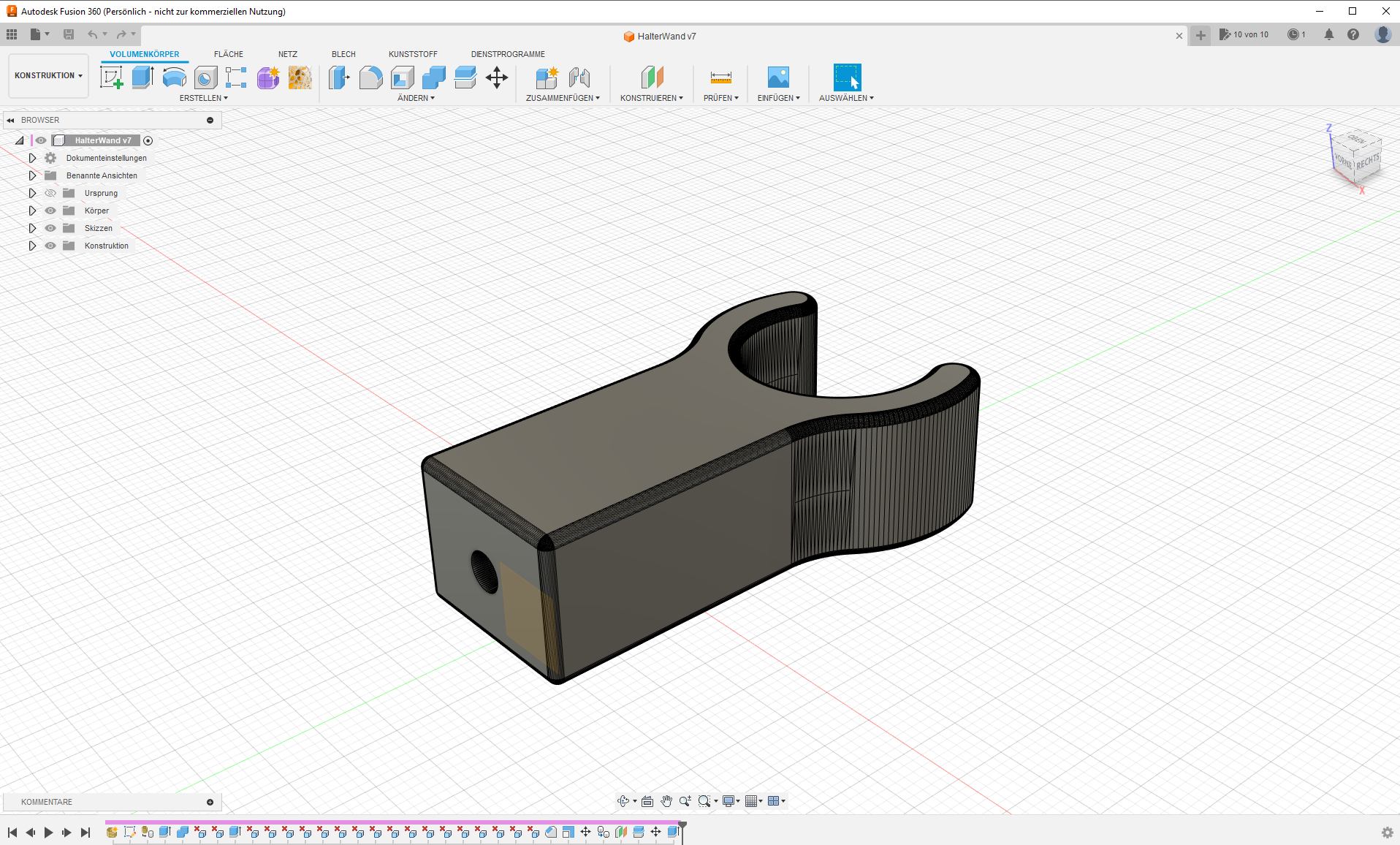Expand the Ursprung node
Image resolution: width=1400 pixels, height=845 pixels.
[x=32, y=193]
